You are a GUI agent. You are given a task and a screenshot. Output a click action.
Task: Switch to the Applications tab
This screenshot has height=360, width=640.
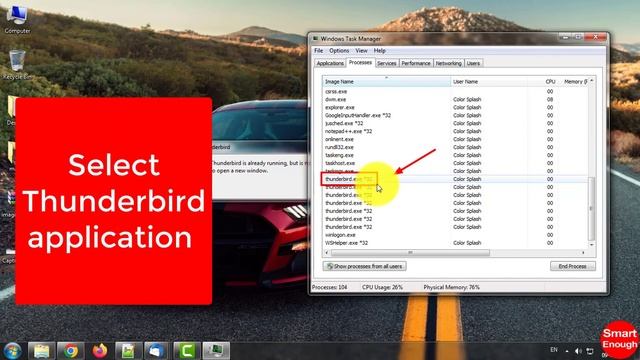330,63
